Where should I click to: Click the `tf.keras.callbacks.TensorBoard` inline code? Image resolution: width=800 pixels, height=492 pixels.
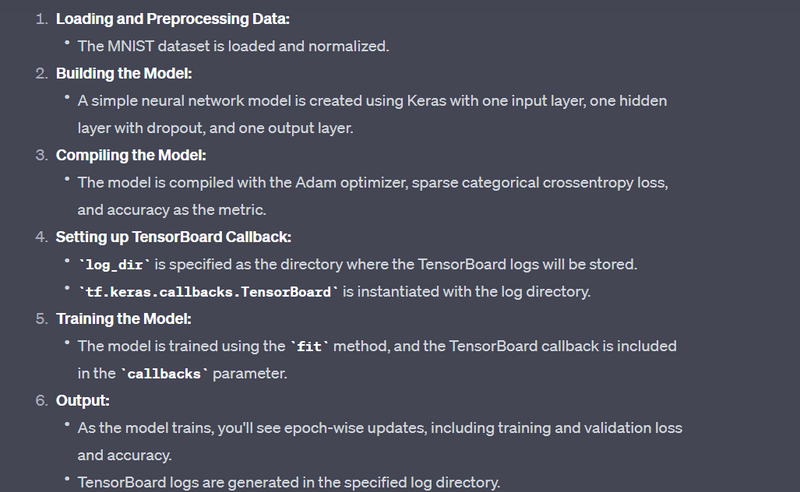208,292
